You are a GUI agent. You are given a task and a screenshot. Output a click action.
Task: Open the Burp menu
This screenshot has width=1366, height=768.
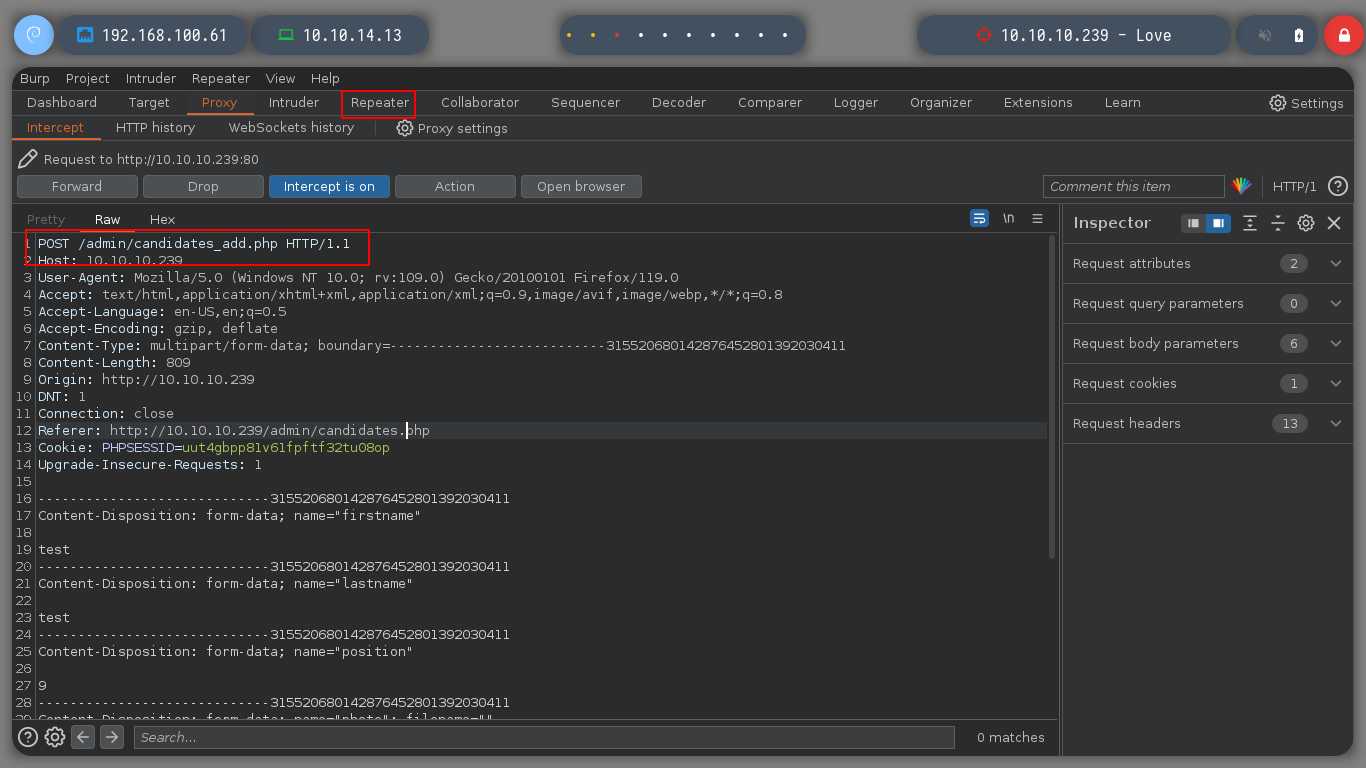(35, 78)
